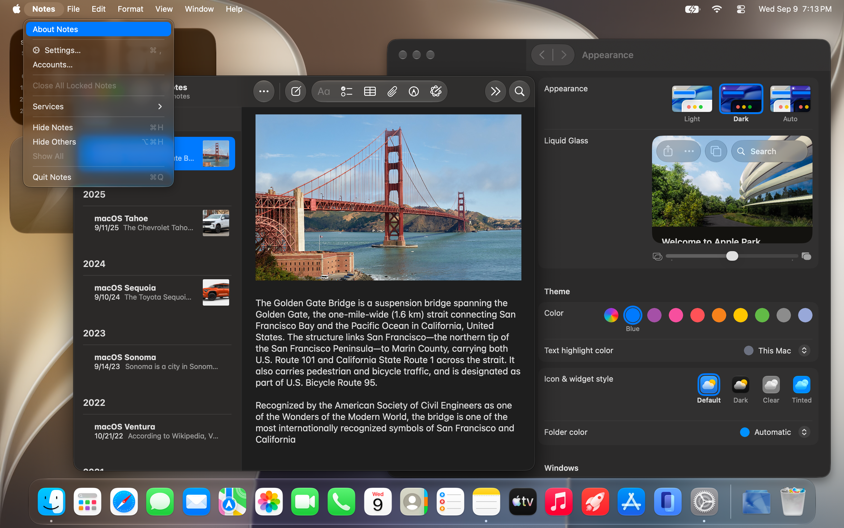The height and width of the screenshot is (528, 844).
Task: Open the macOS Ventura note
Action: (x=157, y=431)
